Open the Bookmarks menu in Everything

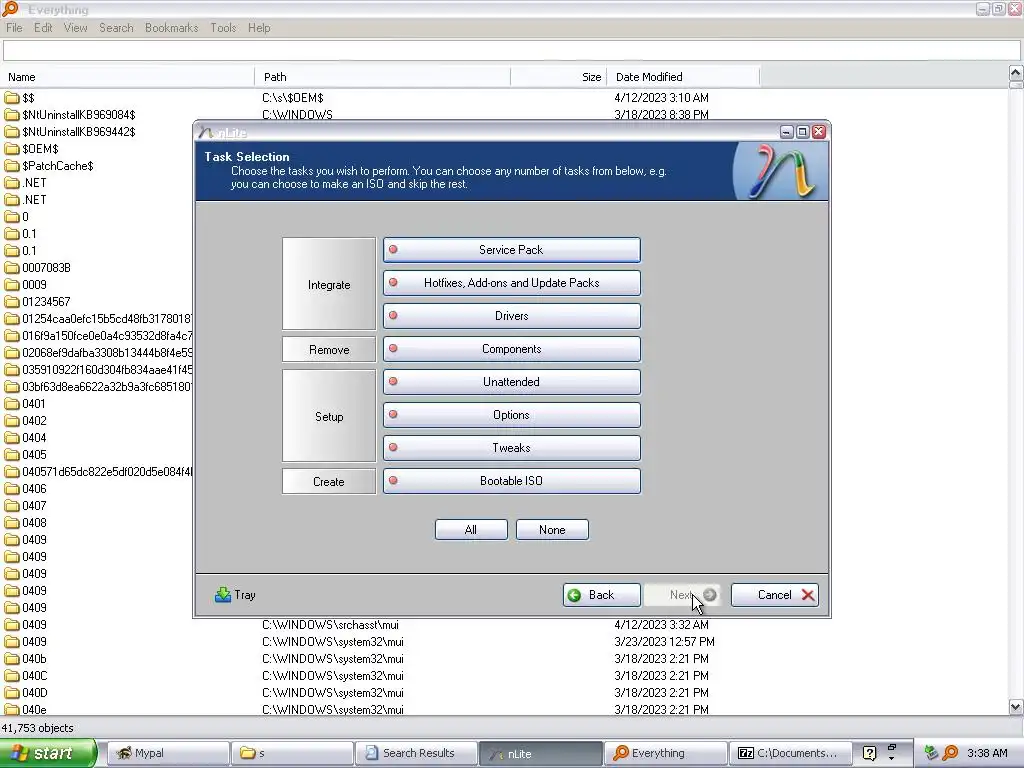coord(171,27)
